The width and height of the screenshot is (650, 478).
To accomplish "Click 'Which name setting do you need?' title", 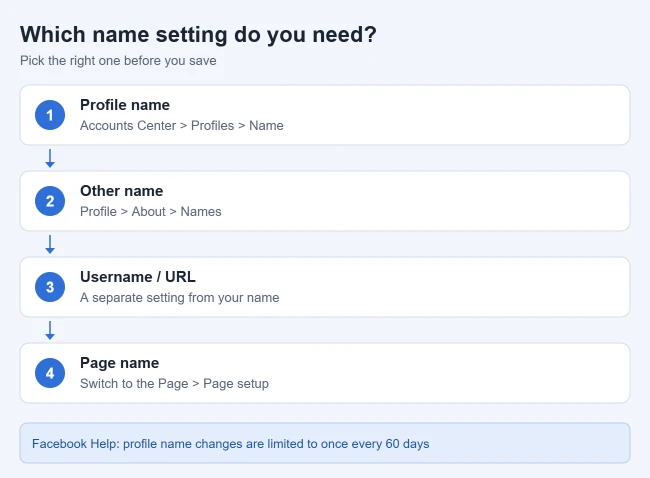I will [198, 34].
